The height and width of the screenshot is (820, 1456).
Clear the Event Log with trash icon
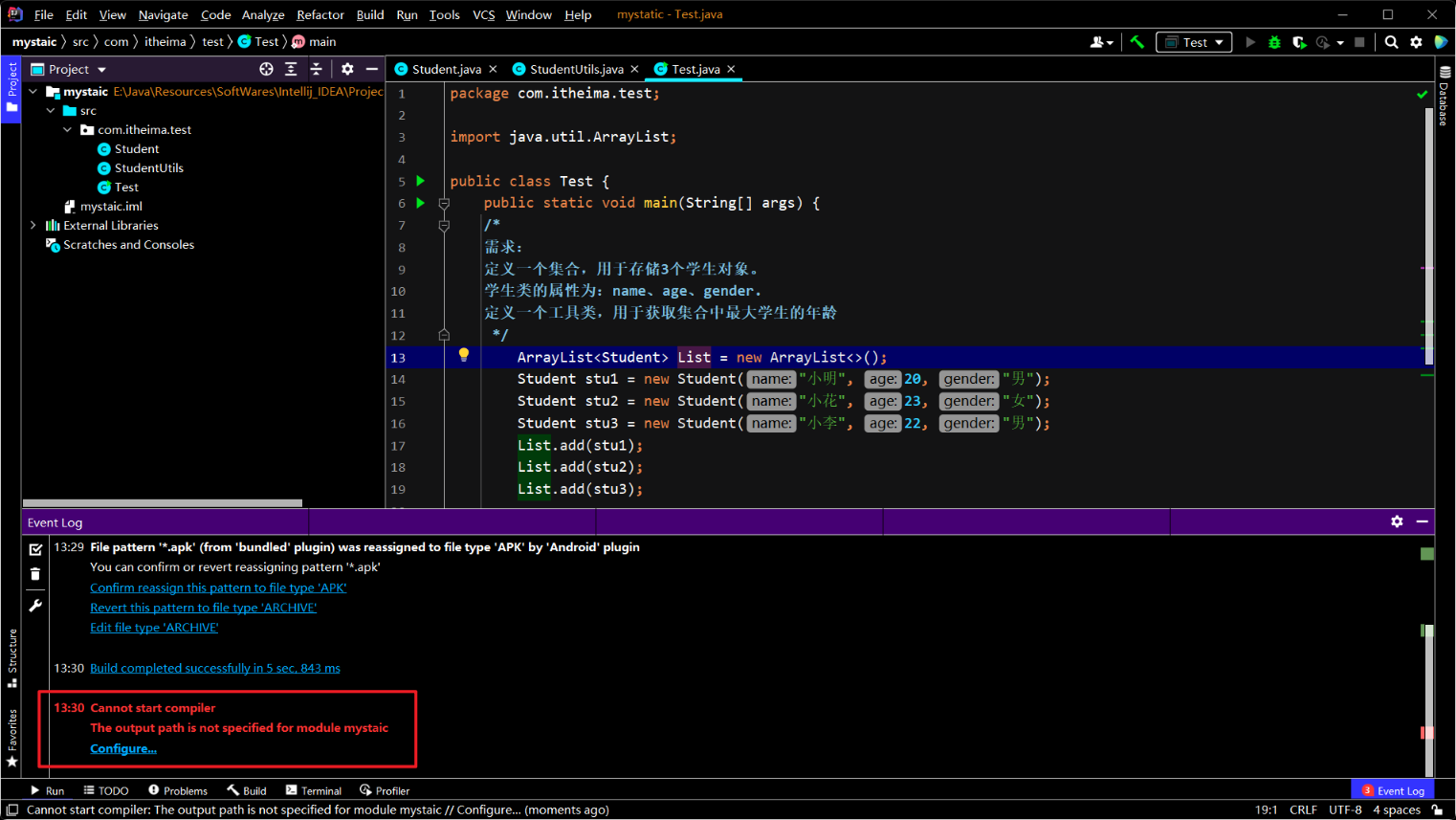coord(35,574)
